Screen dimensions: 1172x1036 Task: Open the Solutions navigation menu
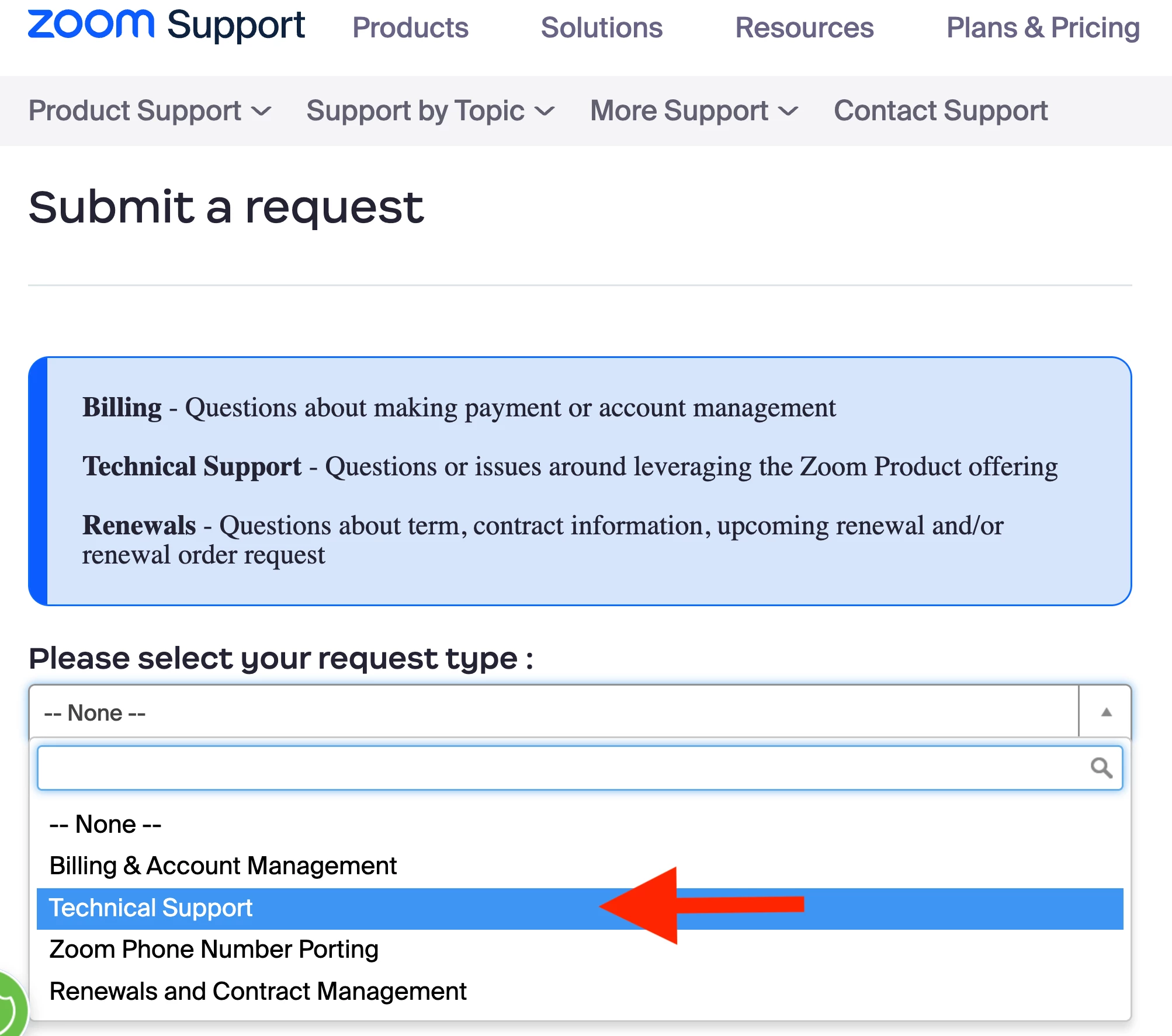click(601, 27)
